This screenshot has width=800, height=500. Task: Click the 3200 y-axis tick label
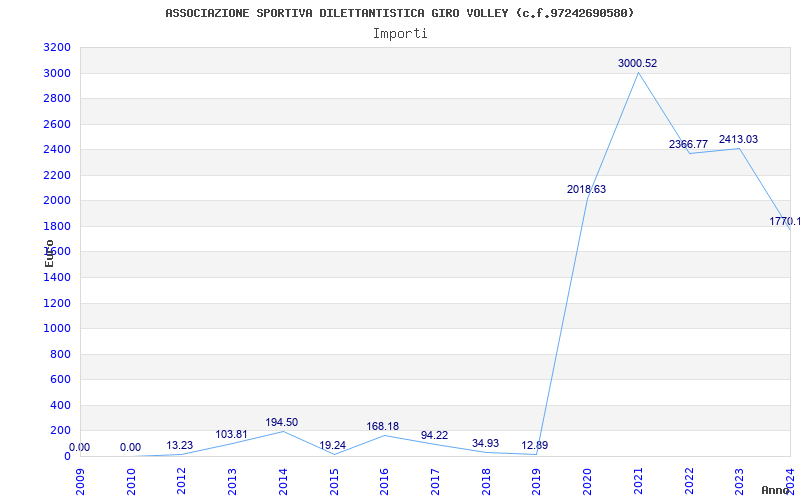coord(57,48)
